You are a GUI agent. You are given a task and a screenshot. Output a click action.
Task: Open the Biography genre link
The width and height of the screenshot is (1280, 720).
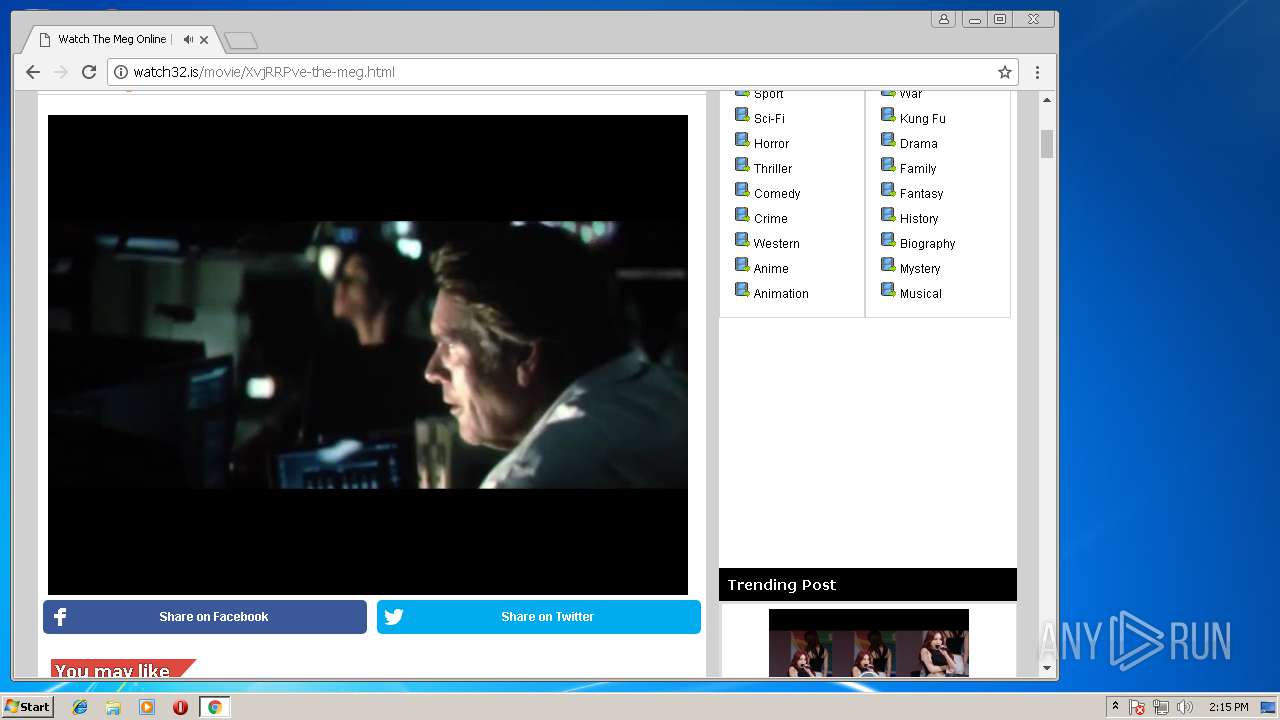point(928,244)
